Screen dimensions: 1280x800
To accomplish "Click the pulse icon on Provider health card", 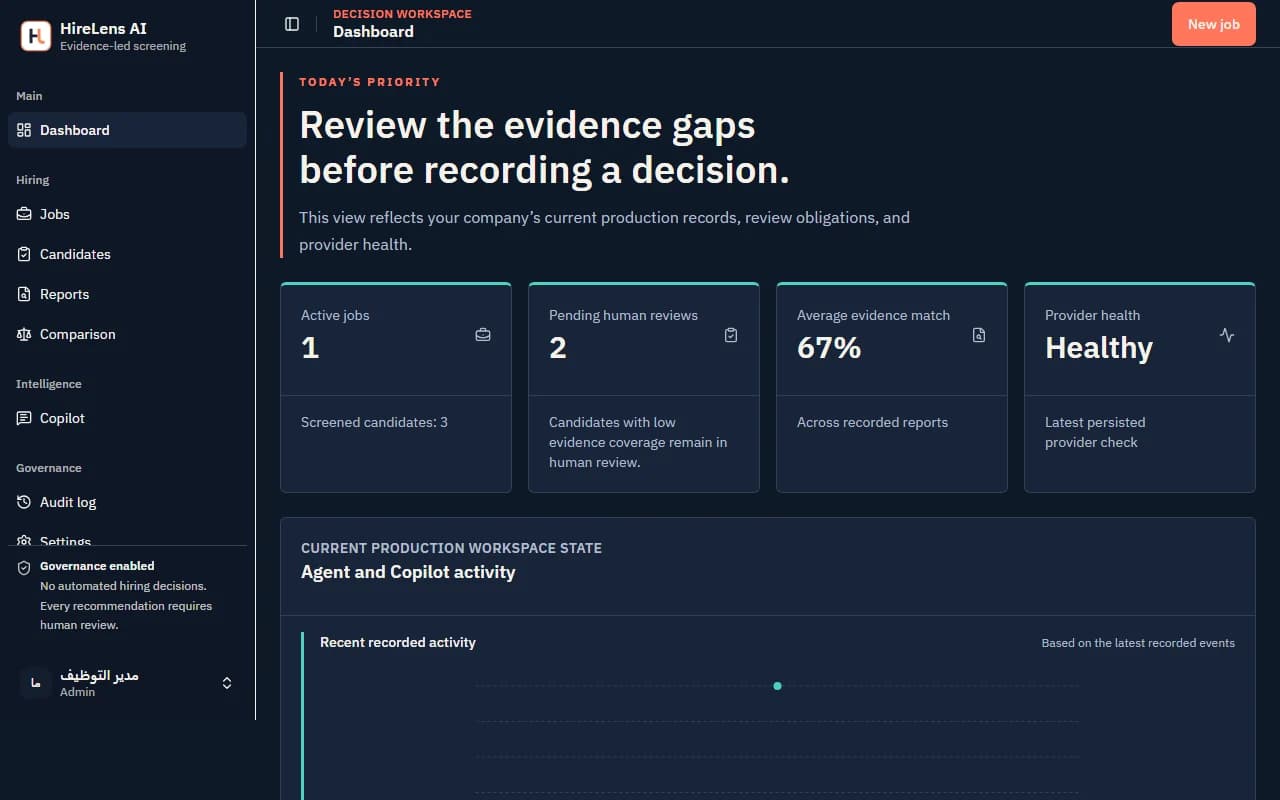I will coord(1227,335).
